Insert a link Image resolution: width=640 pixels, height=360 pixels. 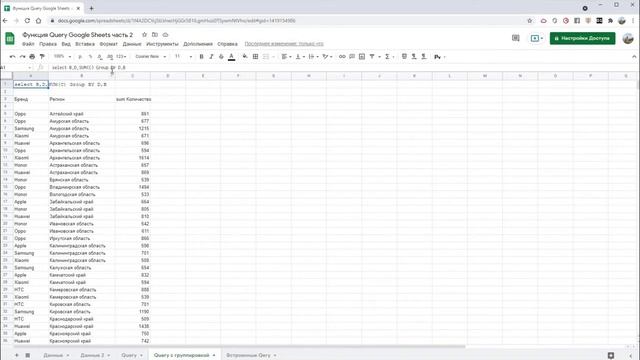(342, 57)
